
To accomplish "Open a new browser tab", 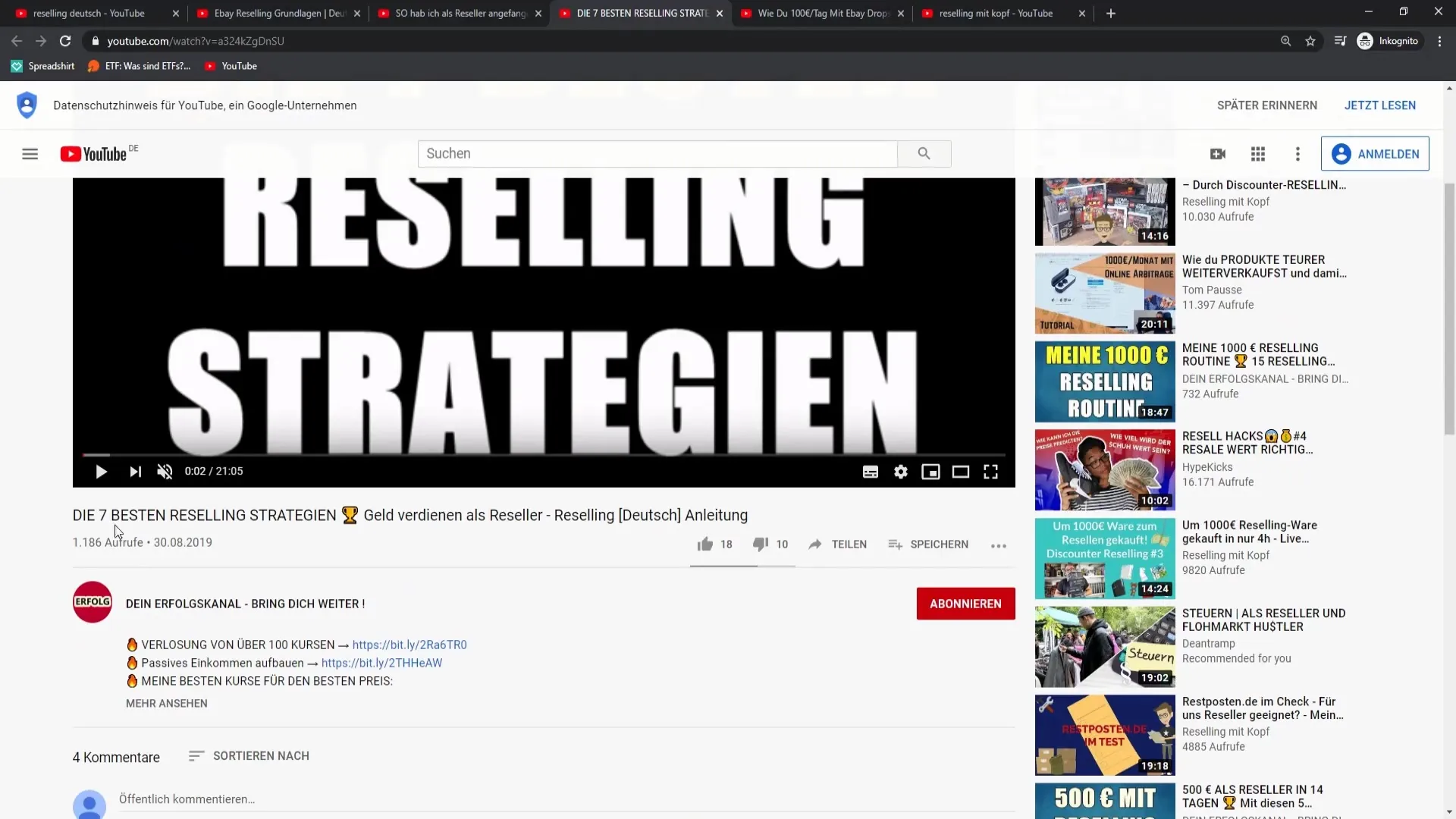I will coord(1111,14).
